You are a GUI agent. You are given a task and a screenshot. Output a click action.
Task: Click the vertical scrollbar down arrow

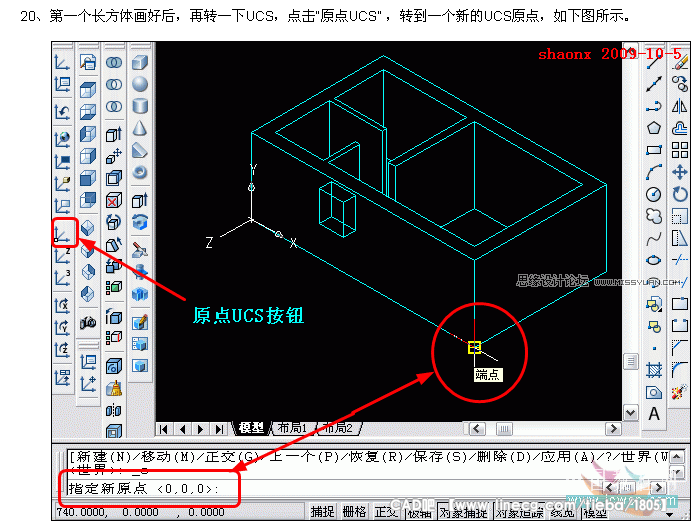pos(630,413)
